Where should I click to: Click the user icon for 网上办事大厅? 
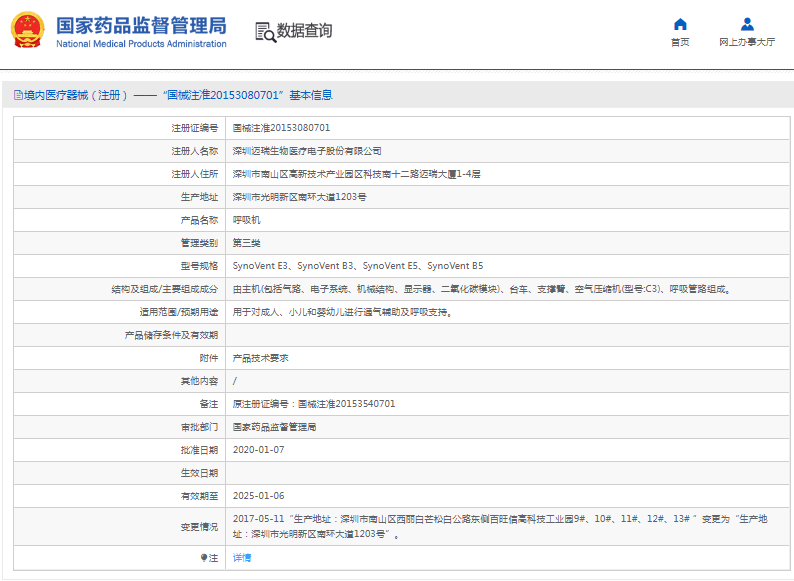747,24
